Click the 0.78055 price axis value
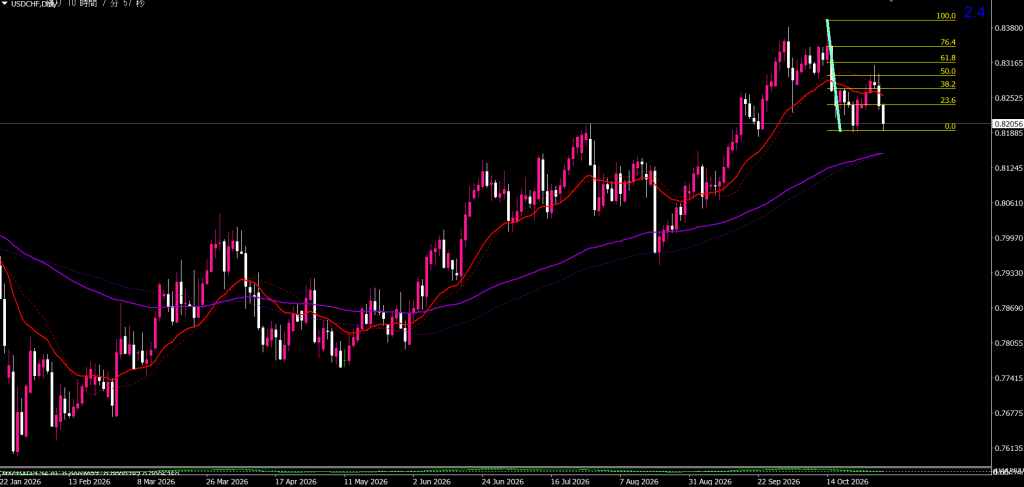This screenshot has width=1024, height=487. point(1006,343)
